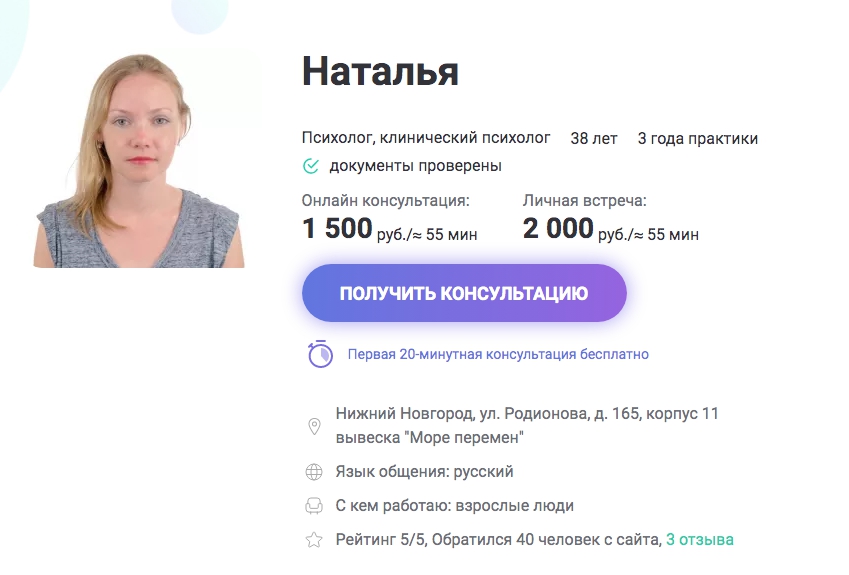Click the personal meeting price '2 000'
The height and width of the screenshot is (575, 849).
tap(558, 228)
